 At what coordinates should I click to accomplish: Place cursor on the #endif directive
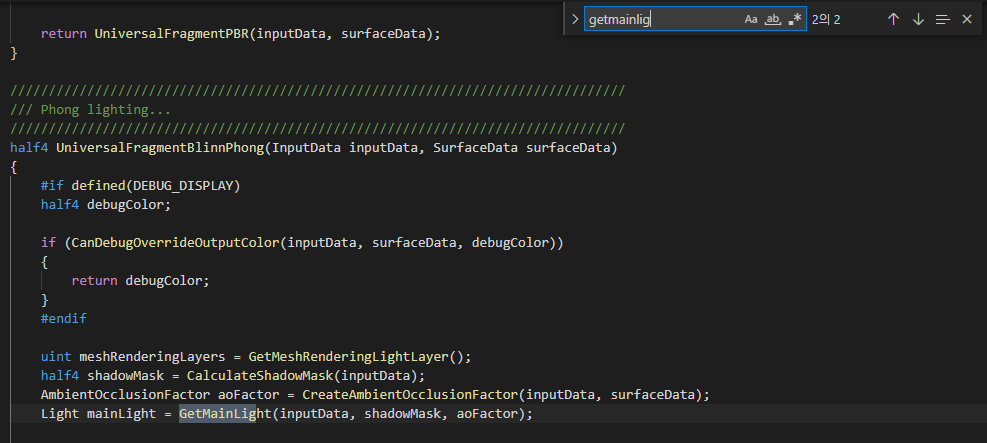point(64,318)
